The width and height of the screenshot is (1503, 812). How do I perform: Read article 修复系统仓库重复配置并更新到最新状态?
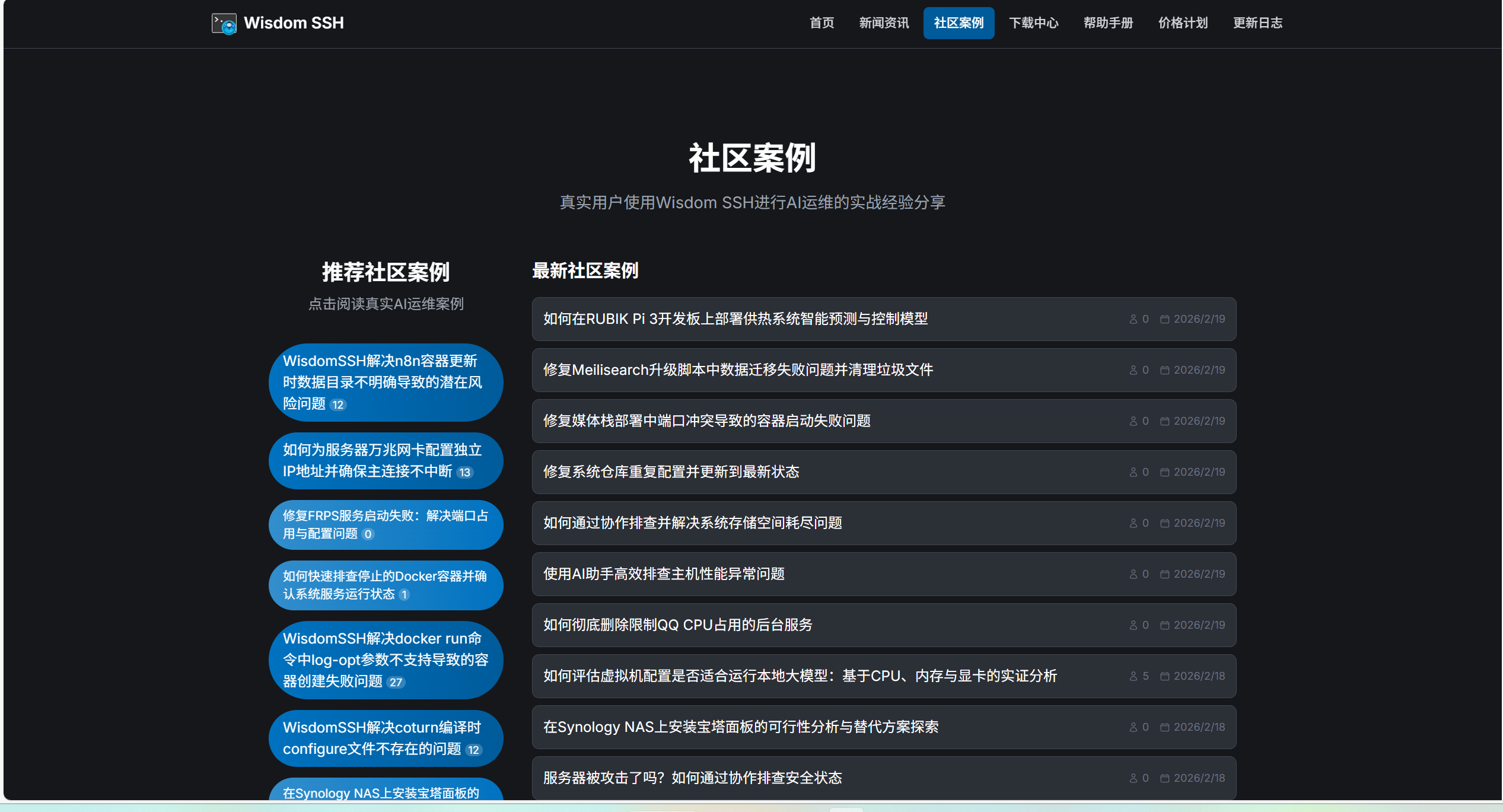671,472
